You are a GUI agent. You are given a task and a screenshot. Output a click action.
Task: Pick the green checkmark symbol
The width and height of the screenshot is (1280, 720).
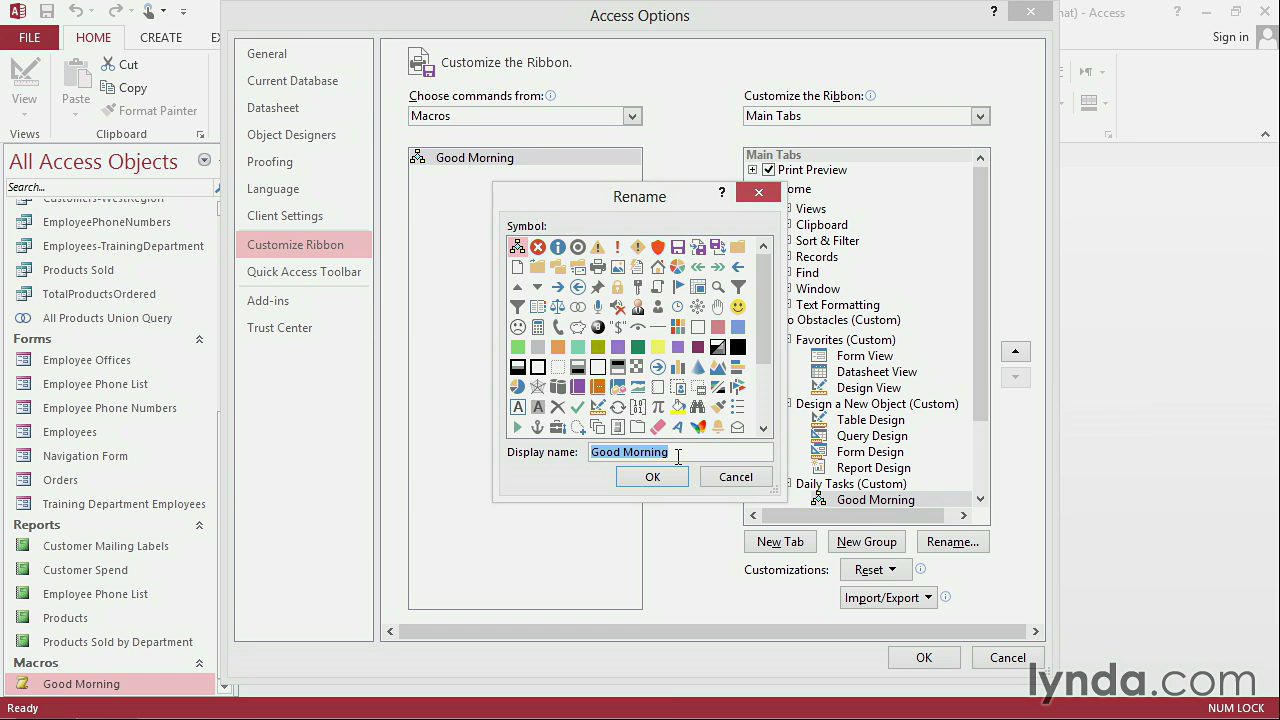coord(578,407)
